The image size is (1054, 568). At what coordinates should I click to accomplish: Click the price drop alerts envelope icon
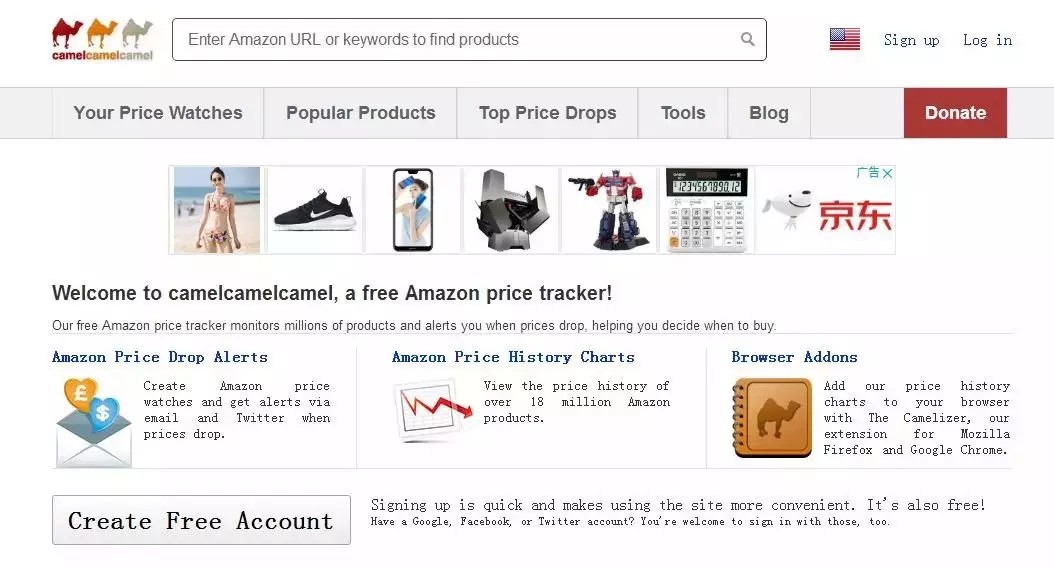click(92, 421)
